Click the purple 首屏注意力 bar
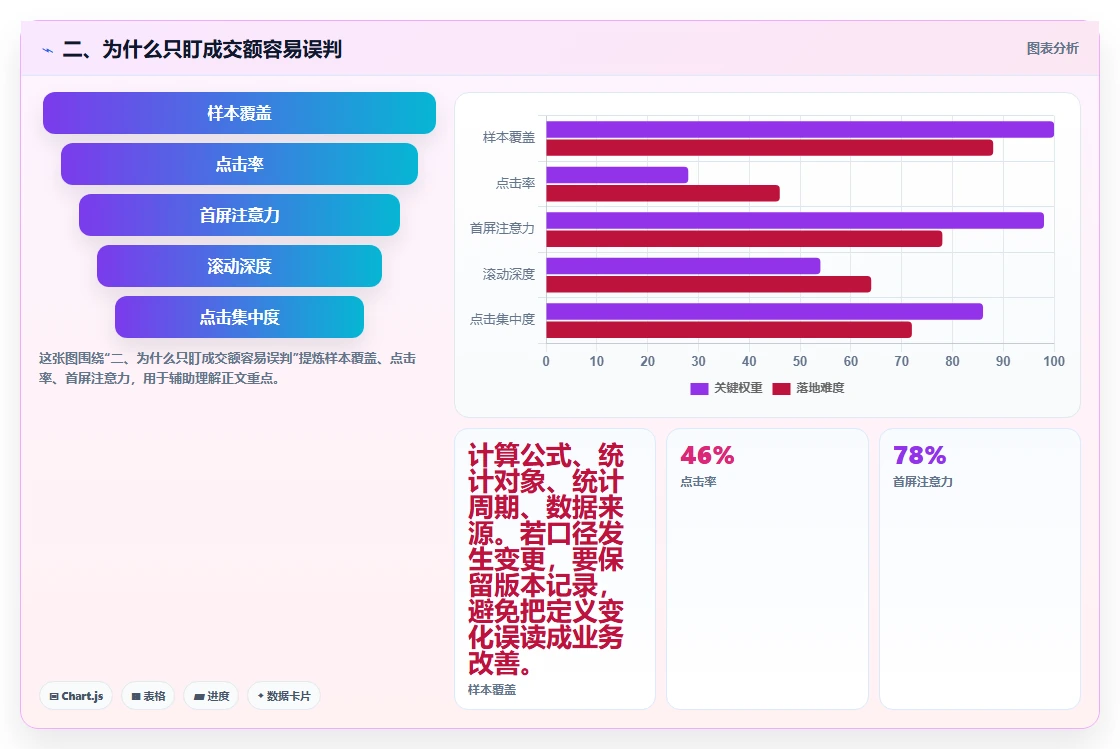The height and width of the screenshot is (749, 1120). [x=795, y=220]
